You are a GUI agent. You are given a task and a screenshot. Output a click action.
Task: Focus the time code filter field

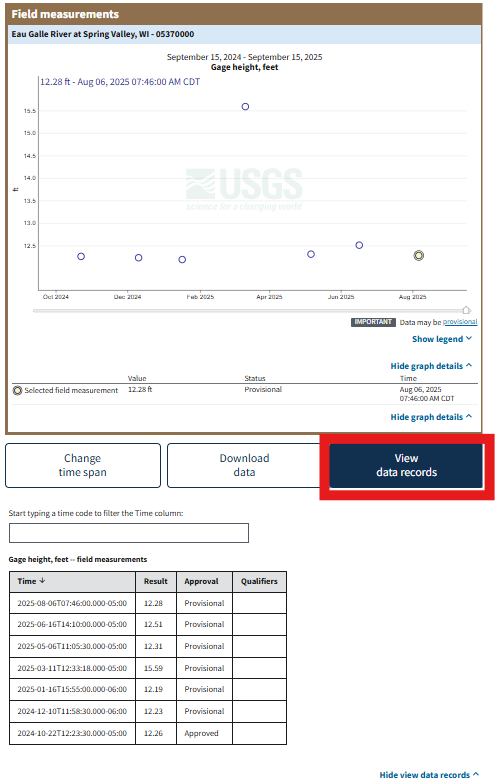[129, 533]
